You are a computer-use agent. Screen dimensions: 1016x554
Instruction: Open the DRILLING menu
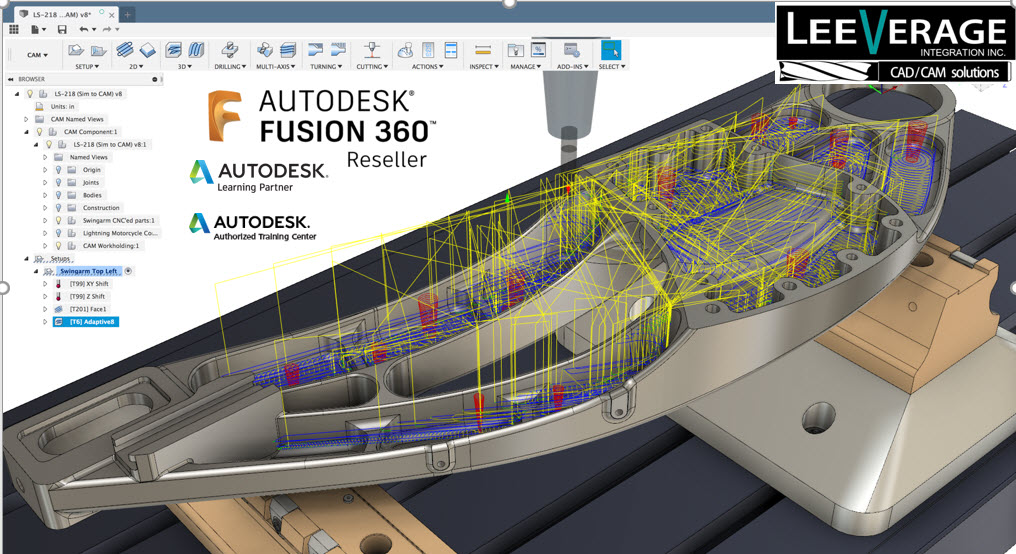[x=230, y=66]
